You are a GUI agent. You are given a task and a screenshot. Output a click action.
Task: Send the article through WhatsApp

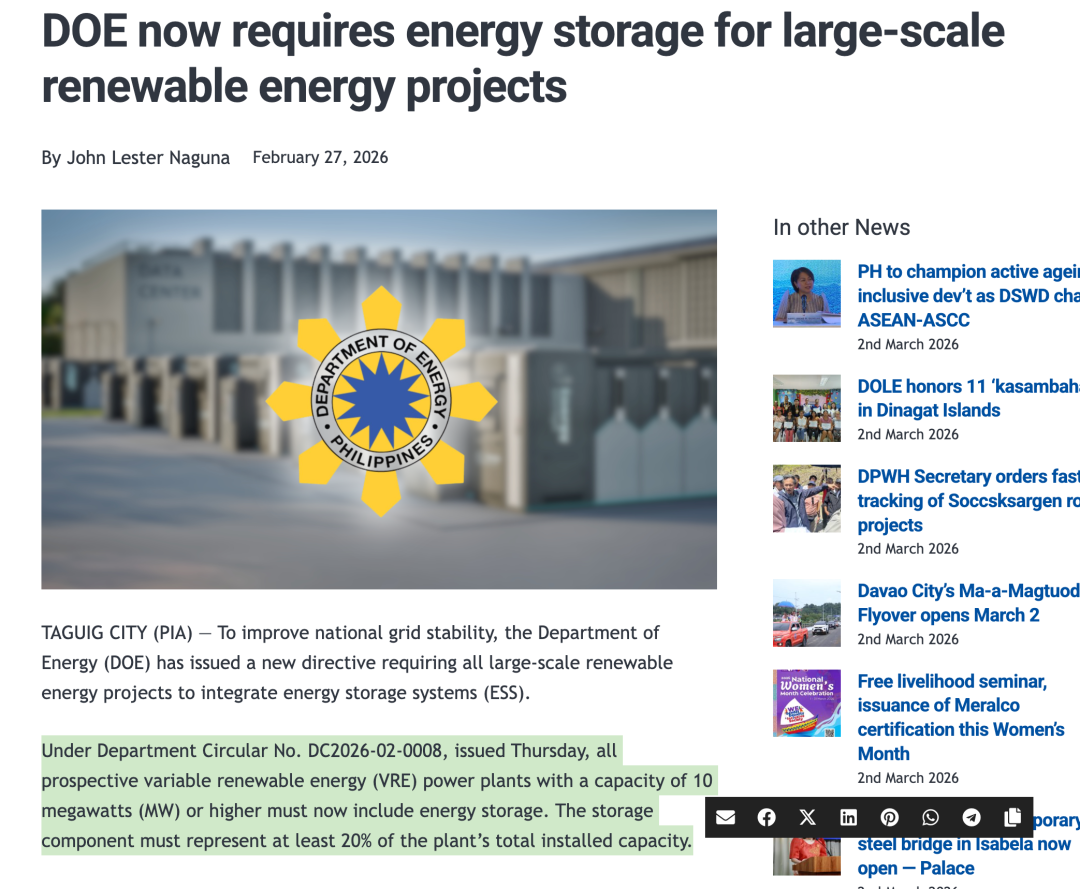click(931, 817)
